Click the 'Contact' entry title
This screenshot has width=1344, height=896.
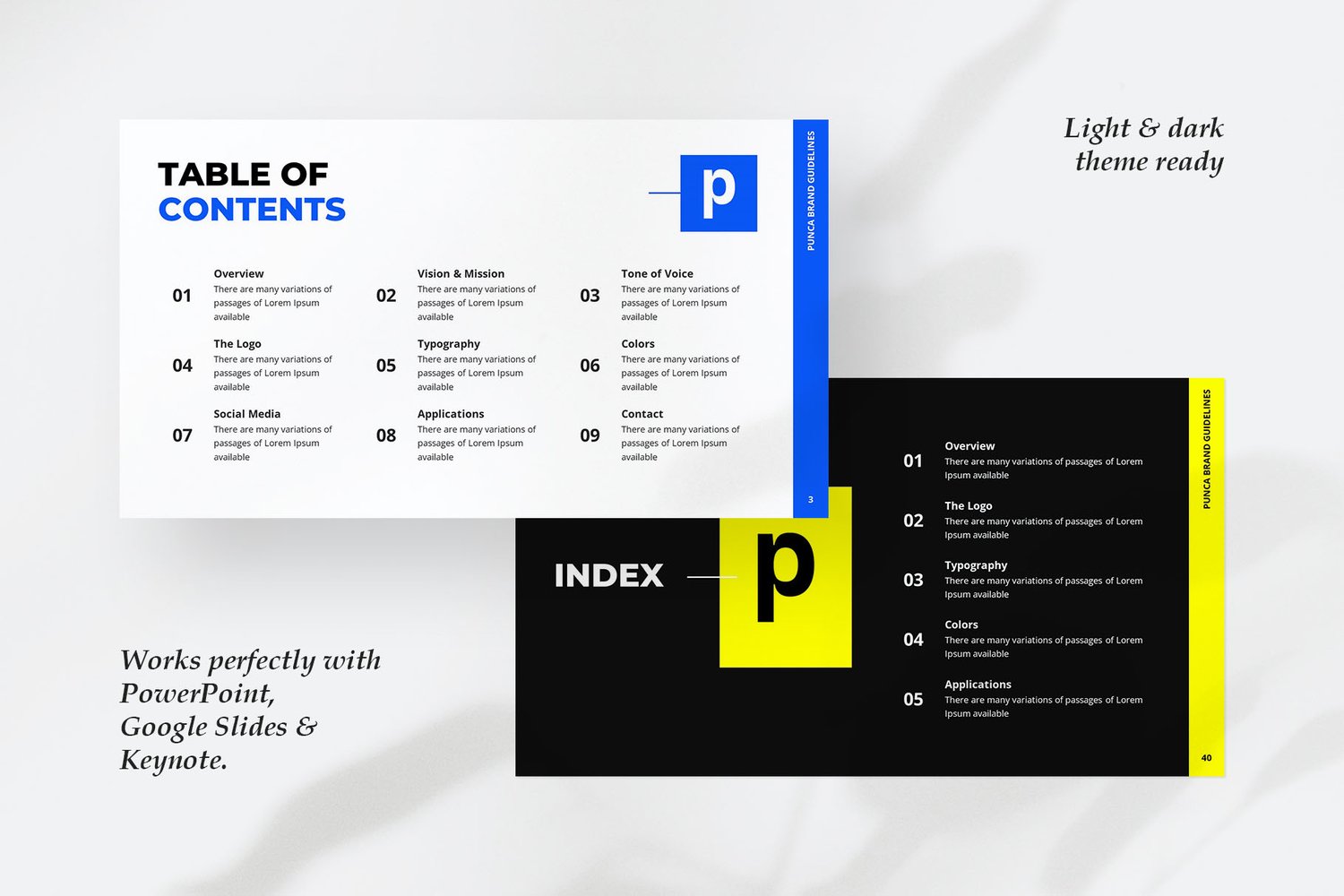point(642,414)
